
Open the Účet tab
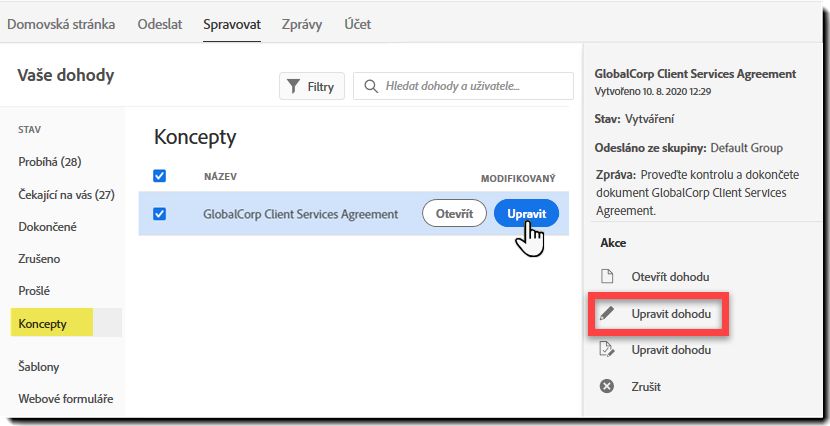click(x=358, y=24)
